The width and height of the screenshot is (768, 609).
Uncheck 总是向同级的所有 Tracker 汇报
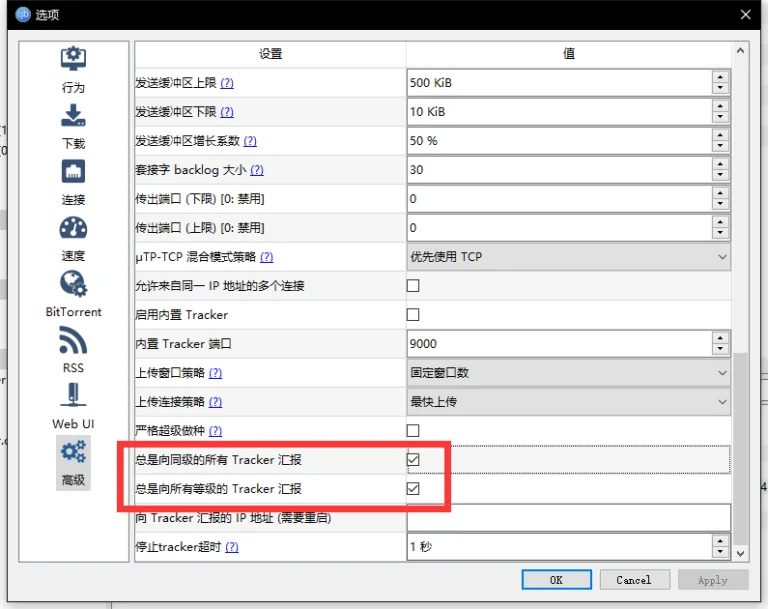coord(413,460)
